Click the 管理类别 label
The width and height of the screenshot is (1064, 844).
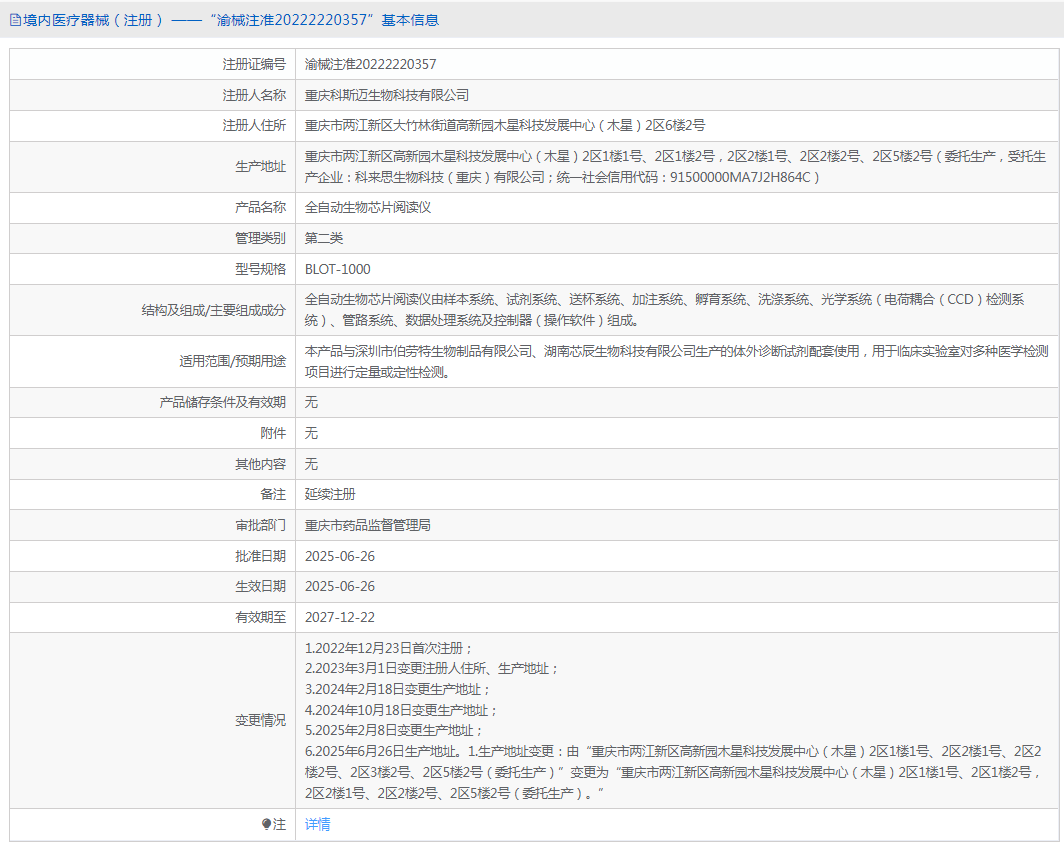tap(261, 238)
